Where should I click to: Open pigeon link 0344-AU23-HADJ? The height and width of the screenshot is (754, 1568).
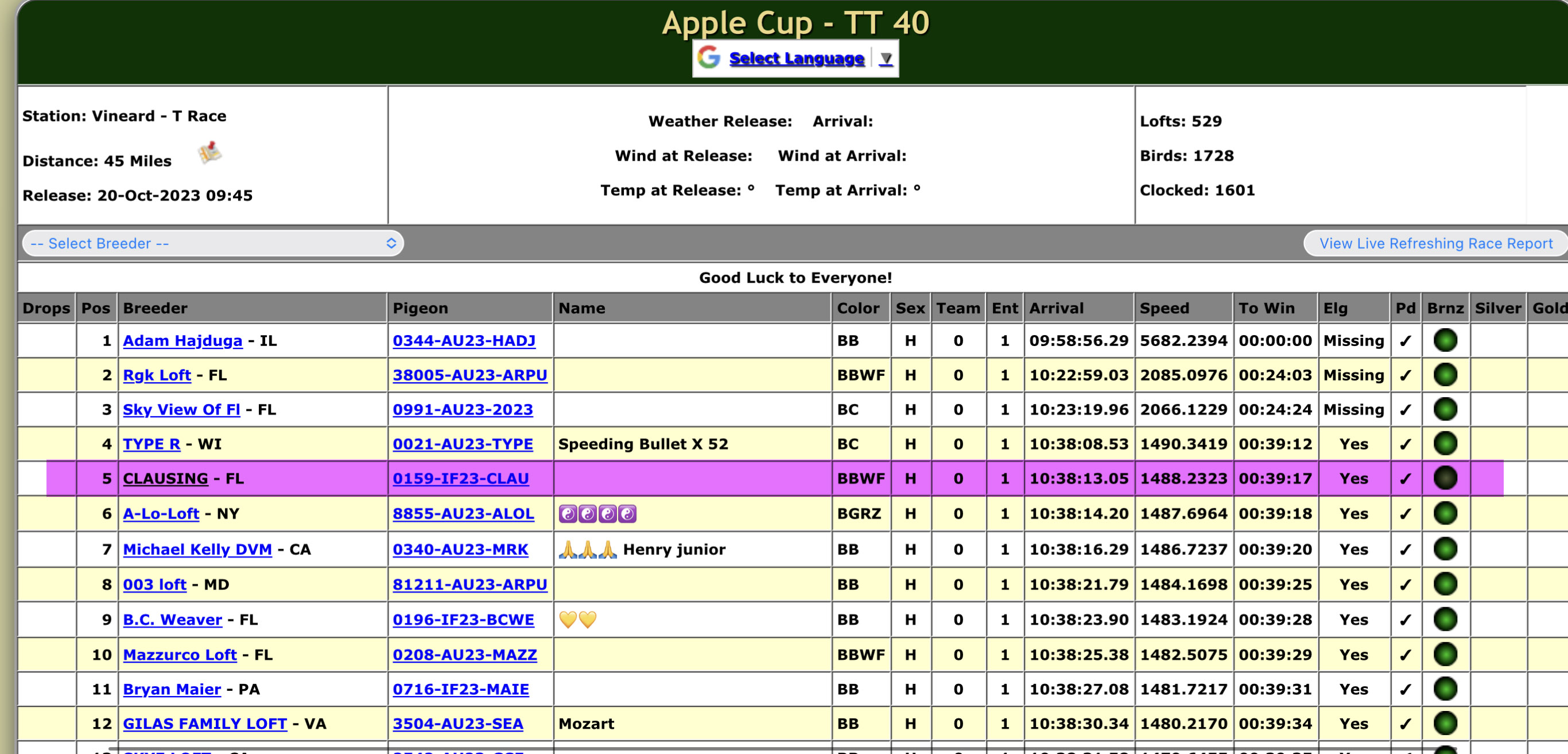point(464,341)
